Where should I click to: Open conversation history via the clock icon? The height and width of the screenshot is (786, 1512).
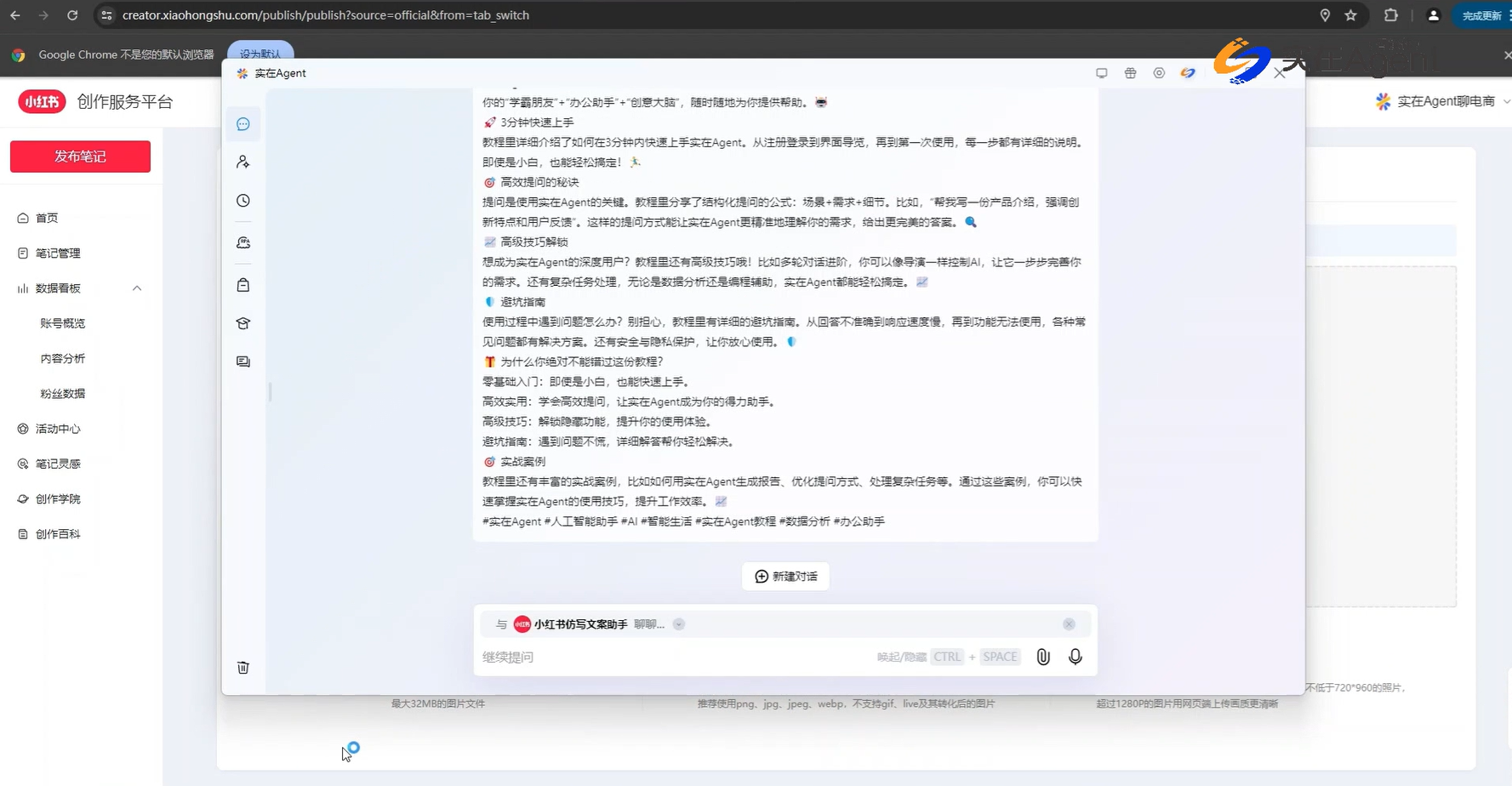pos(242,201)
